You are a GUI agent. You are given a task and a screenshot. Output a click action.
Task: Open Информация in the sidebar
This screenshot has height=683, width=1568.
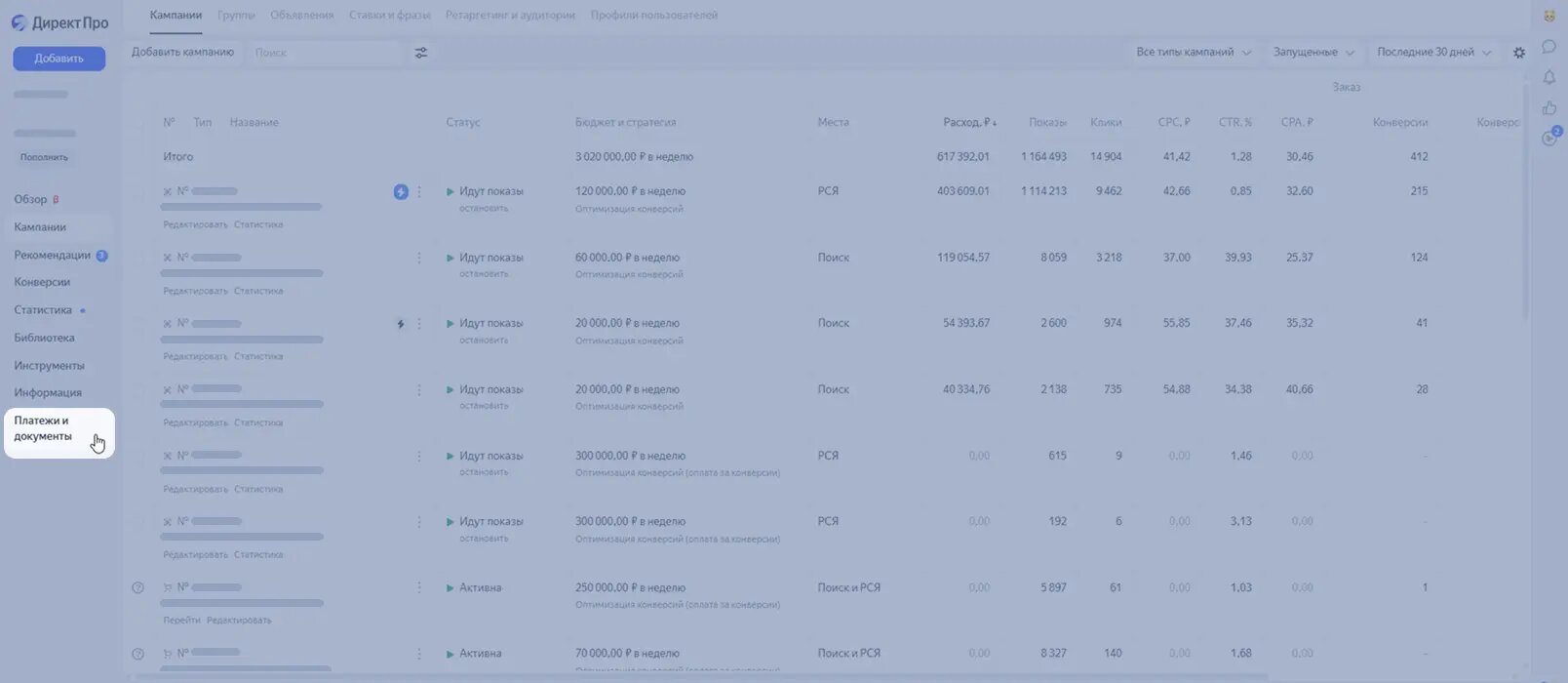pos(48,393)
